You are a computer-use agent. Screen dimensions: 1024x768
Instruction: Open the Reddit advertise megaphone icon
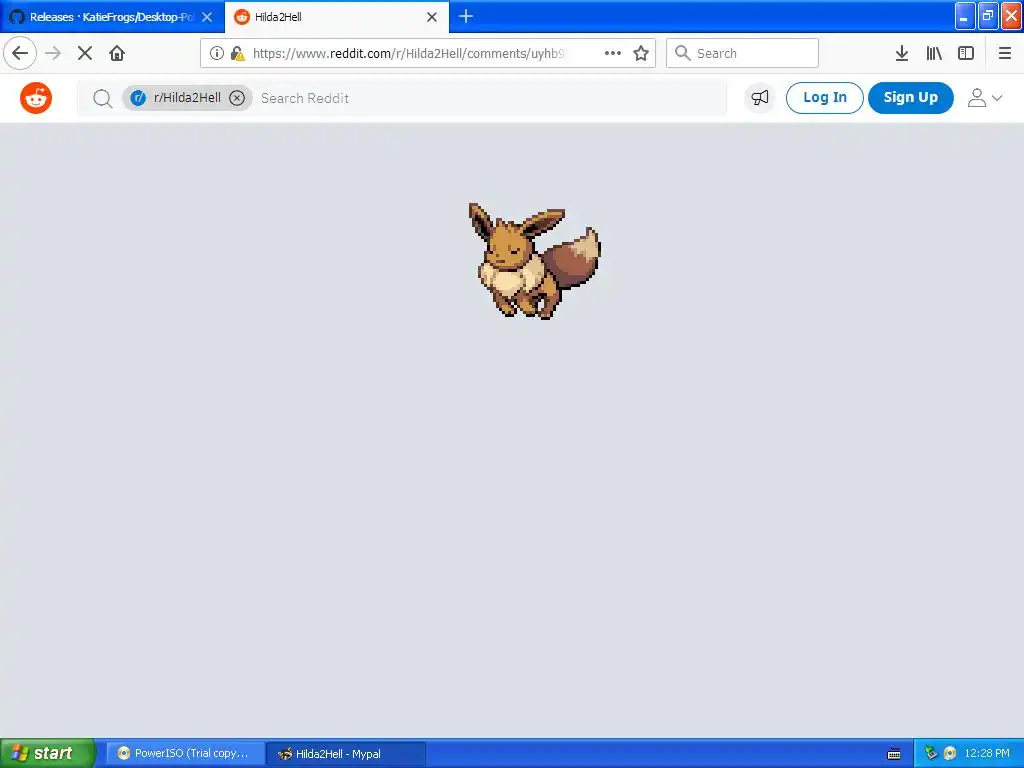point(760,98)
